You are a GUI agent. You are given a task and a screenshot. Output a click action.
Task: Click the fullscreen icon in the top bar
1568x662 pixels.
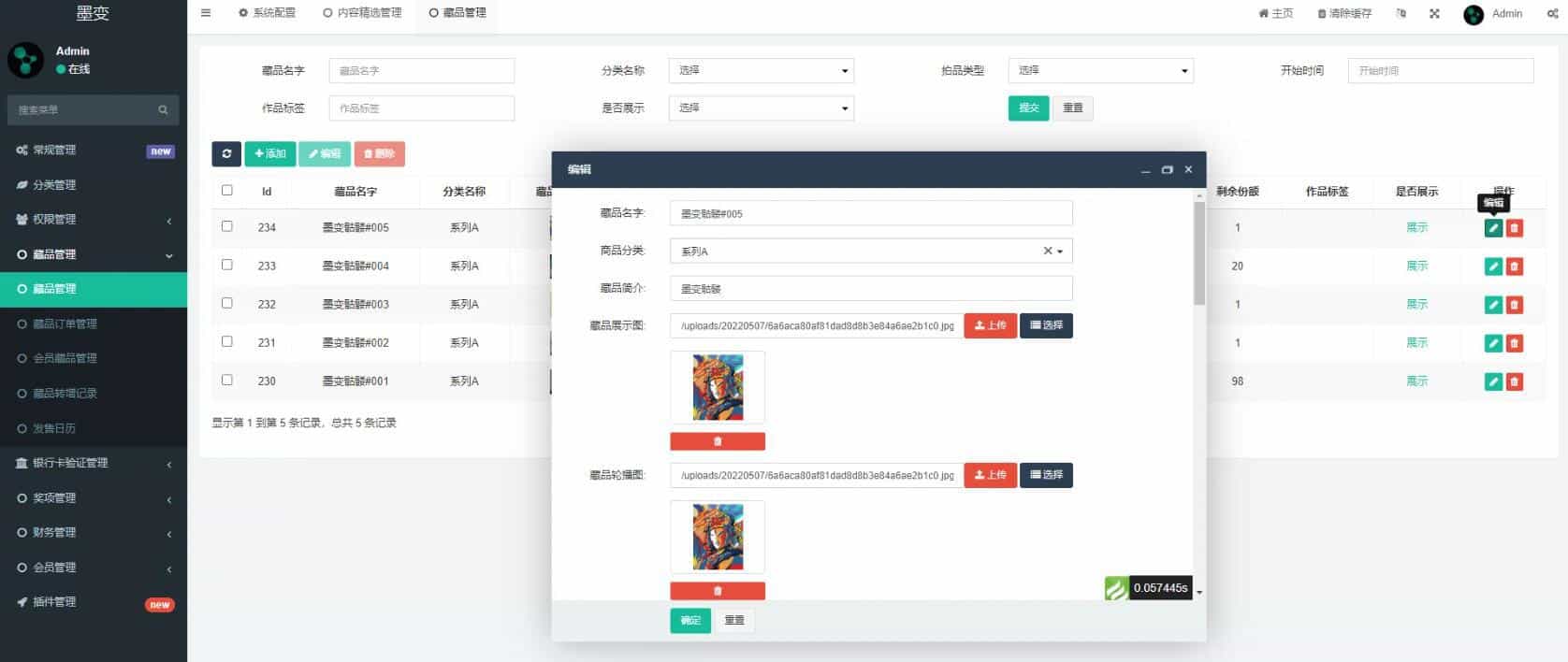tap(1434, 14)
